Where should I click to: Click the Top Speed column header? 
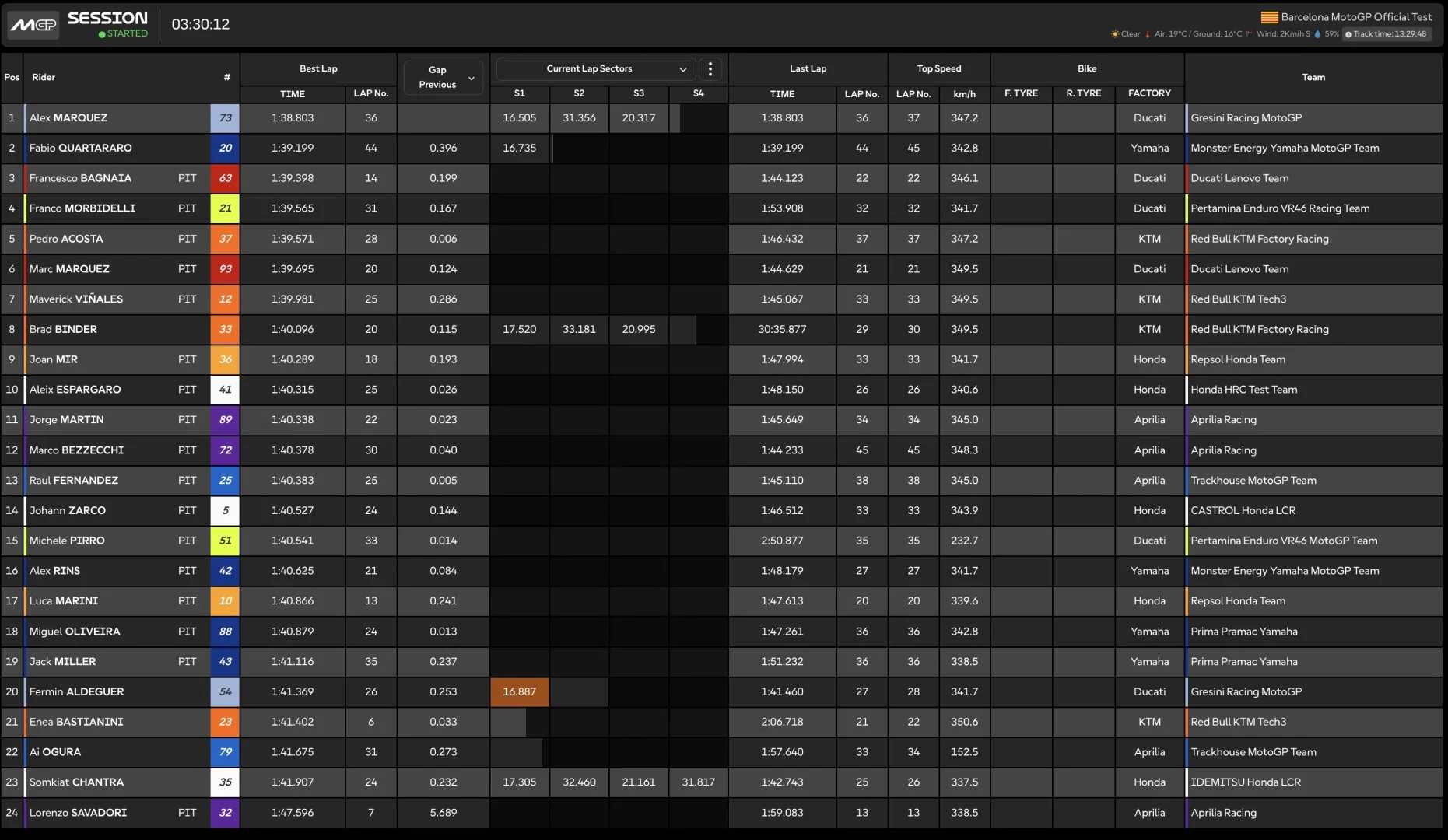pyautogui.click(x=939, y=68)
